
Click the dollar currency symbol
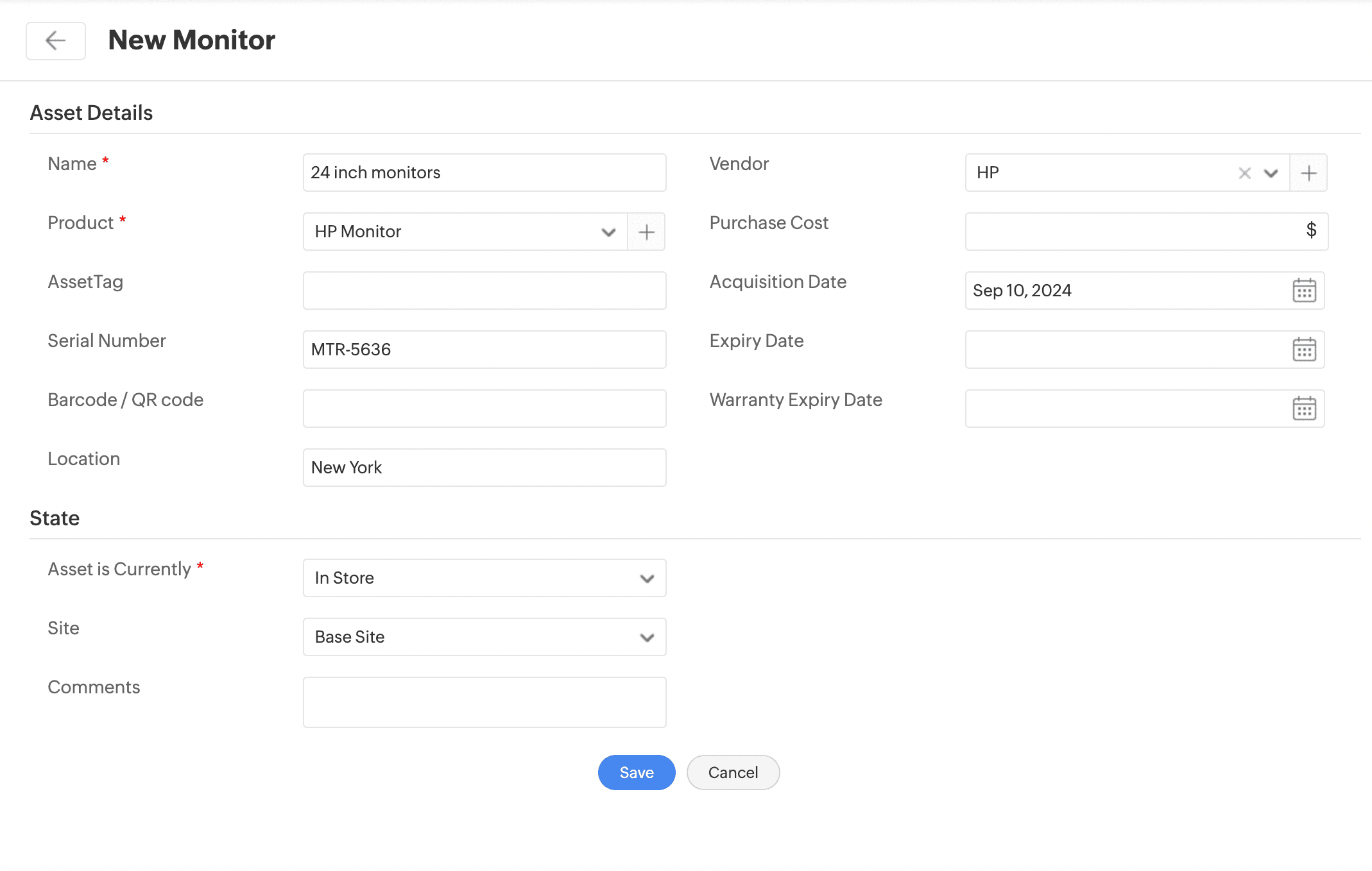click(1311, 230)
